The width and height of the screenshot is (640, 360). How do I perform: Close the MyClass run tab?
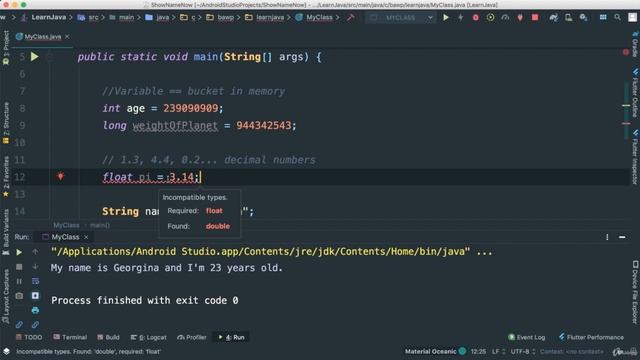tap(86, 237)
